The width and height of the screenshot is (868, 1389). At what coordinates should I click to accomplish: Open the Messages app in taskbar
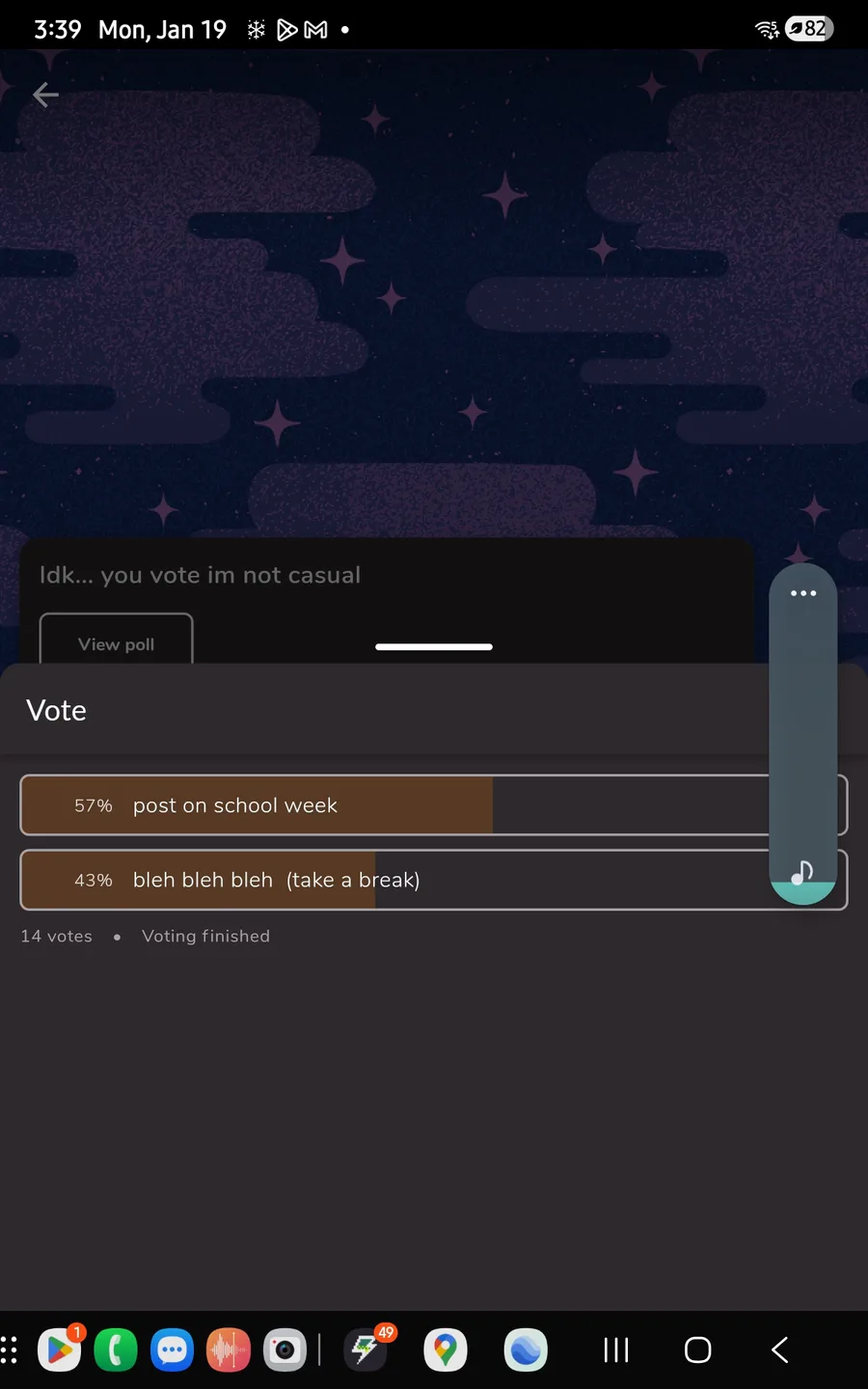click(173, 1349)
